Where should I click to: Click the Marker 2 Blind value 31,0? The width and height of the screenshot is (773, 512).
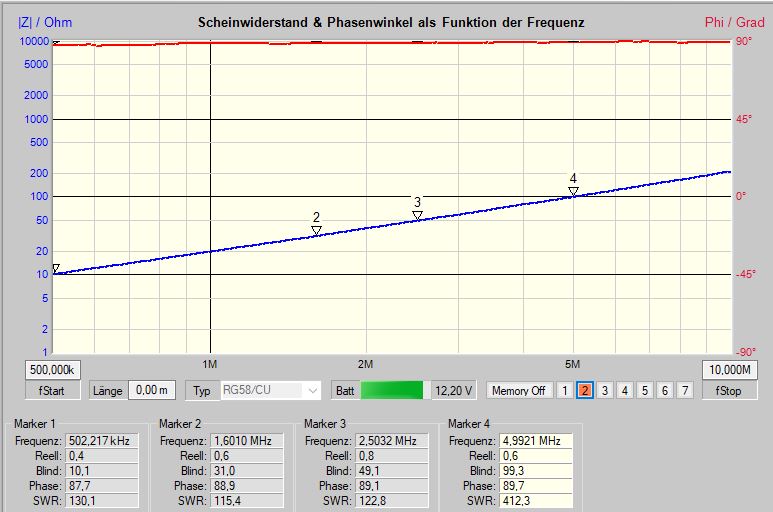click(247, 471)
